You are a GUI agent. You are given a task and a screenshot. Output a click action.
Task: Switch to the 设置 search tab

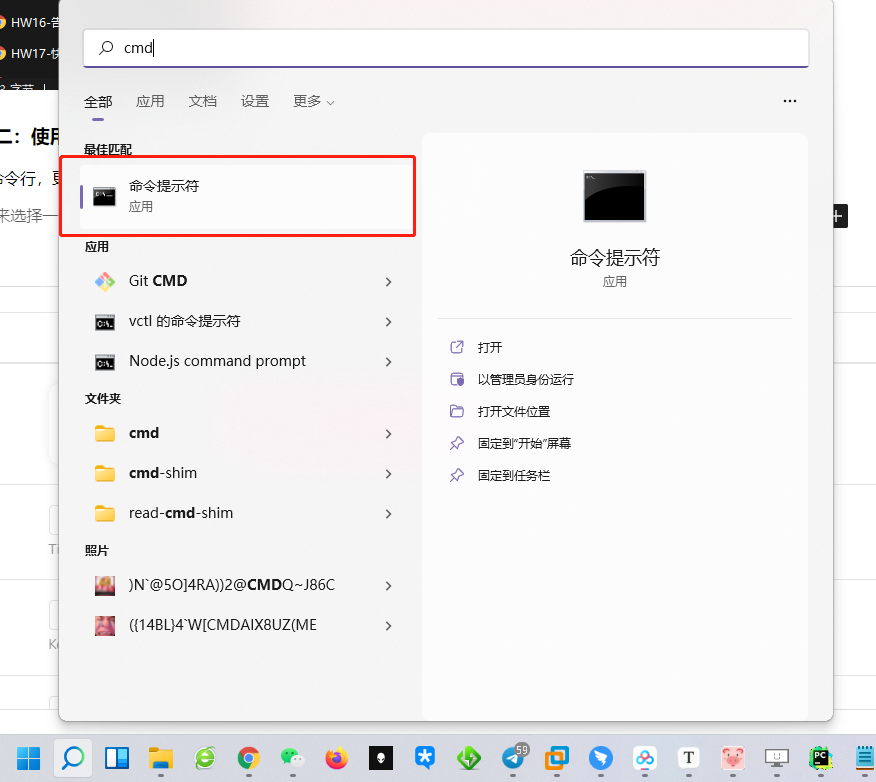255,101
